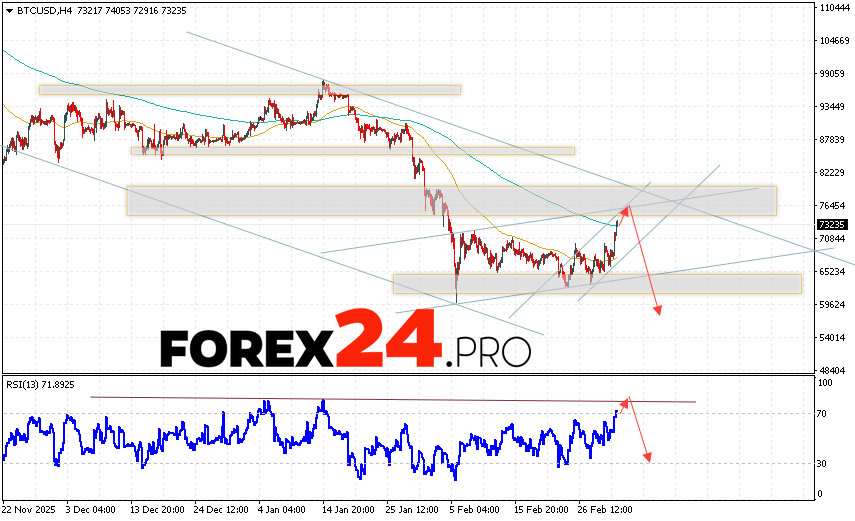Click red upward arrowhead in RSI panel
Image resolution: width=855 pixels, height=521 pixels.
click(626, 401)
